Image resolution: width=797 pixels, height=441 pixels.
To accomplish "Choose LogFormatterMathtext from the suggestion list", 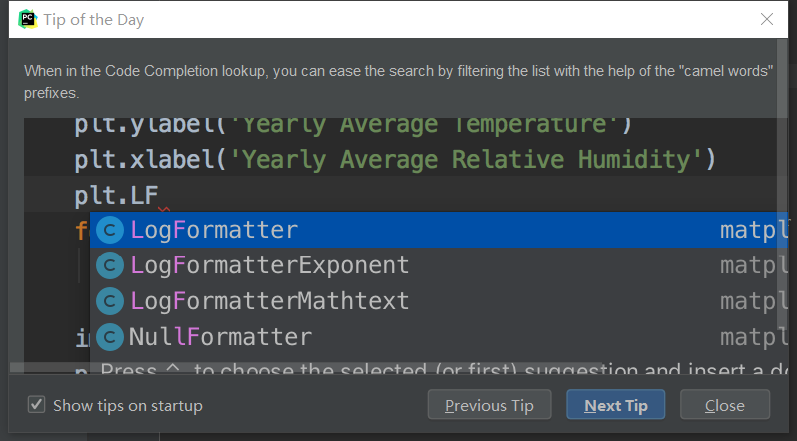I will pos(270,300).
